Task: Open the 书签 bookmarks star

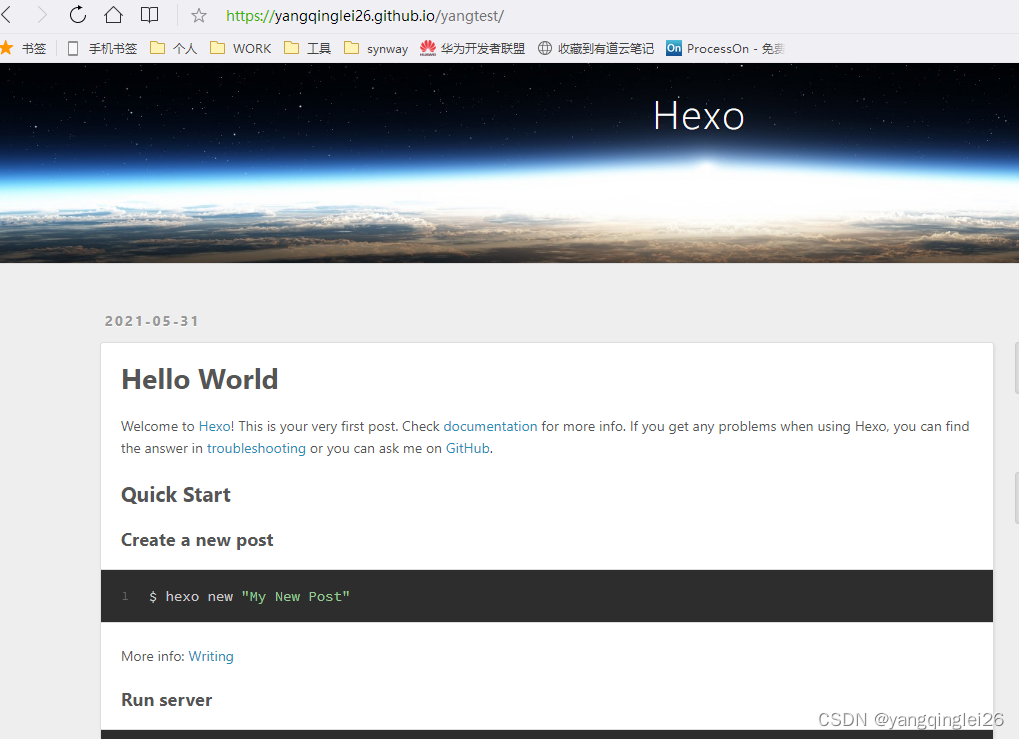Action: point(23,48)
